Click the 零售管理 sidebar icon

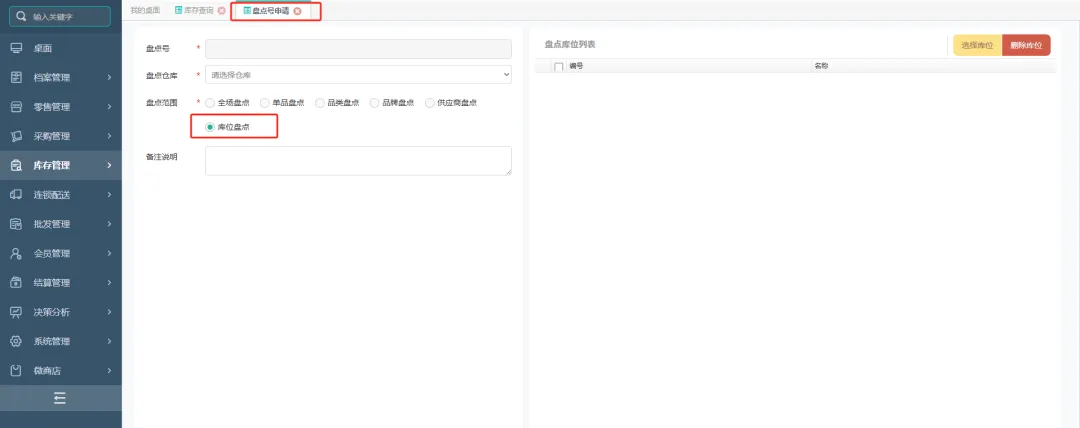coord(16,107)
